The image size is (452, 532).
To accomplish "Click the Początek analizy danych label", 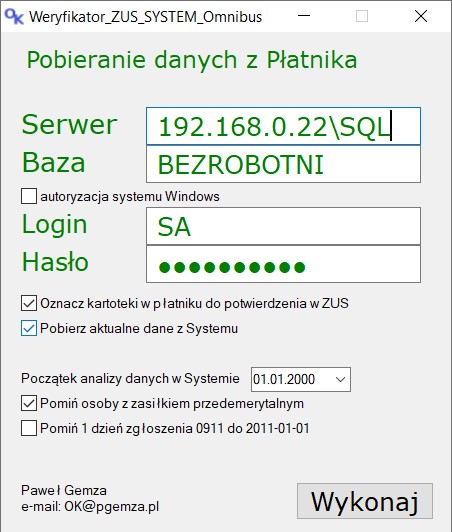I will click(x=130, y=378).
